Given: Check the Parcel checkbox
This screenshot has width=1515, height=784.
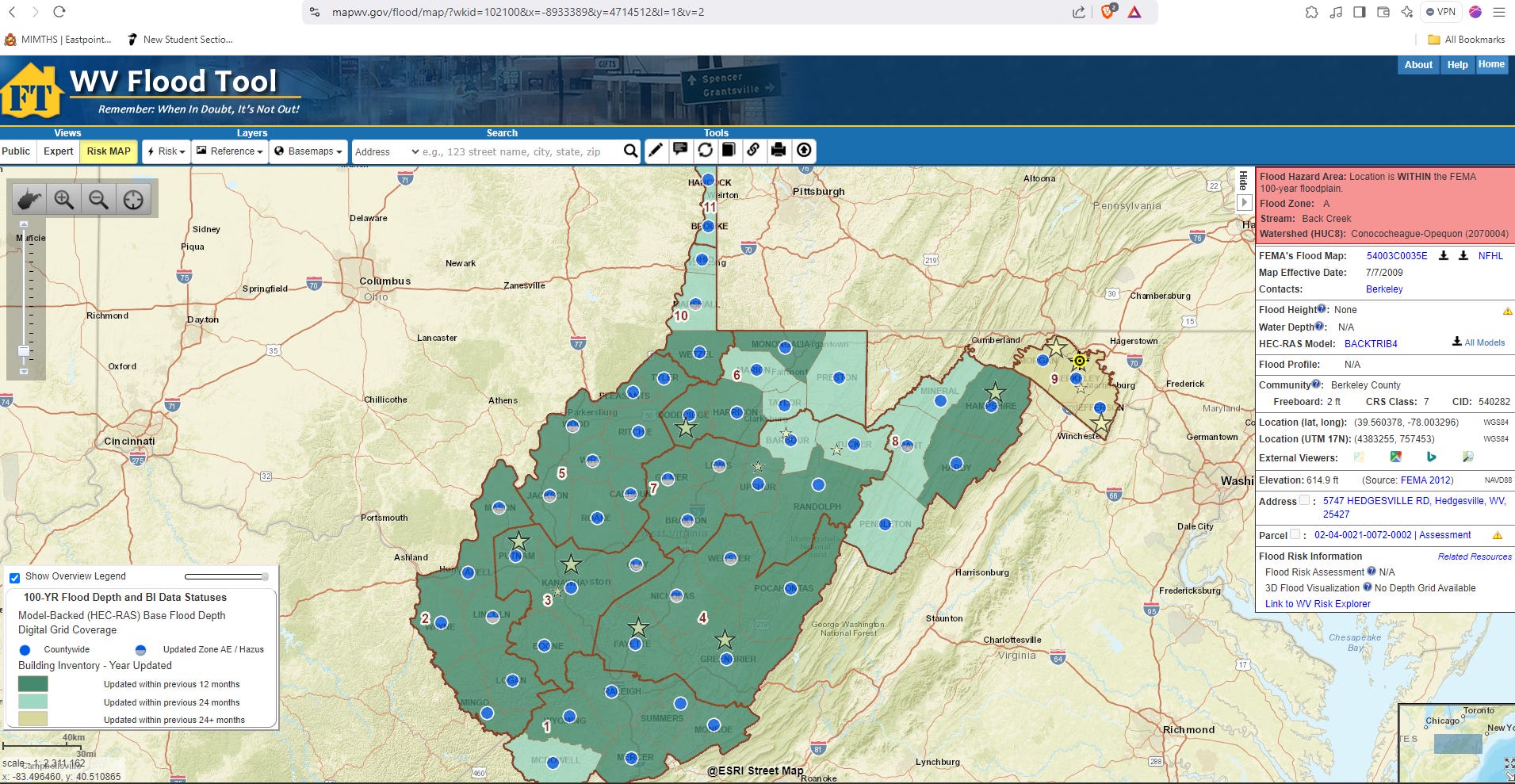Looking at the screenshot, I should pos(1295,534).
